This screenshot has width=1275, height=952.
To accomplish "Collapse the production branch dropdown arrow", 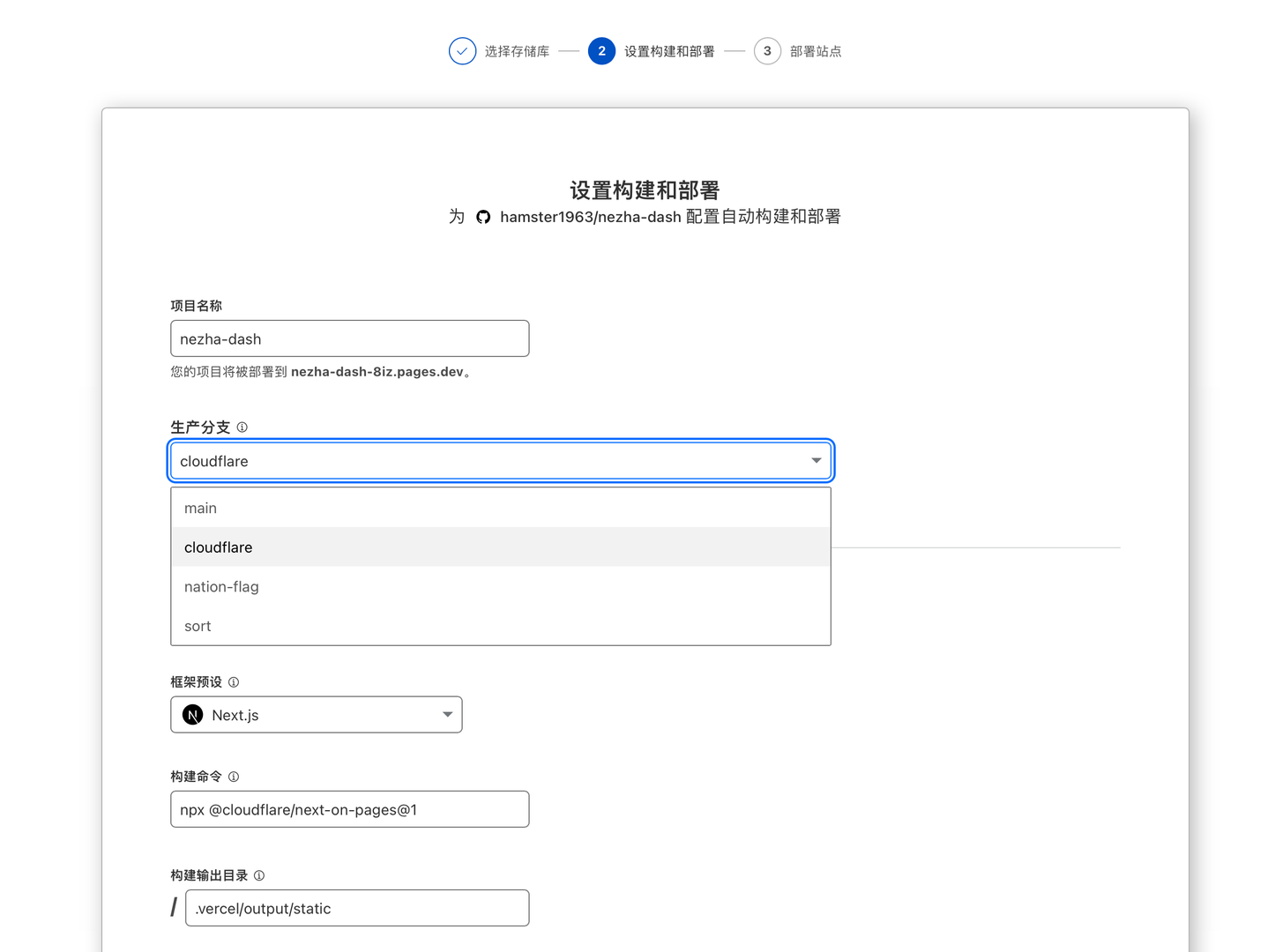I will 816,461.
